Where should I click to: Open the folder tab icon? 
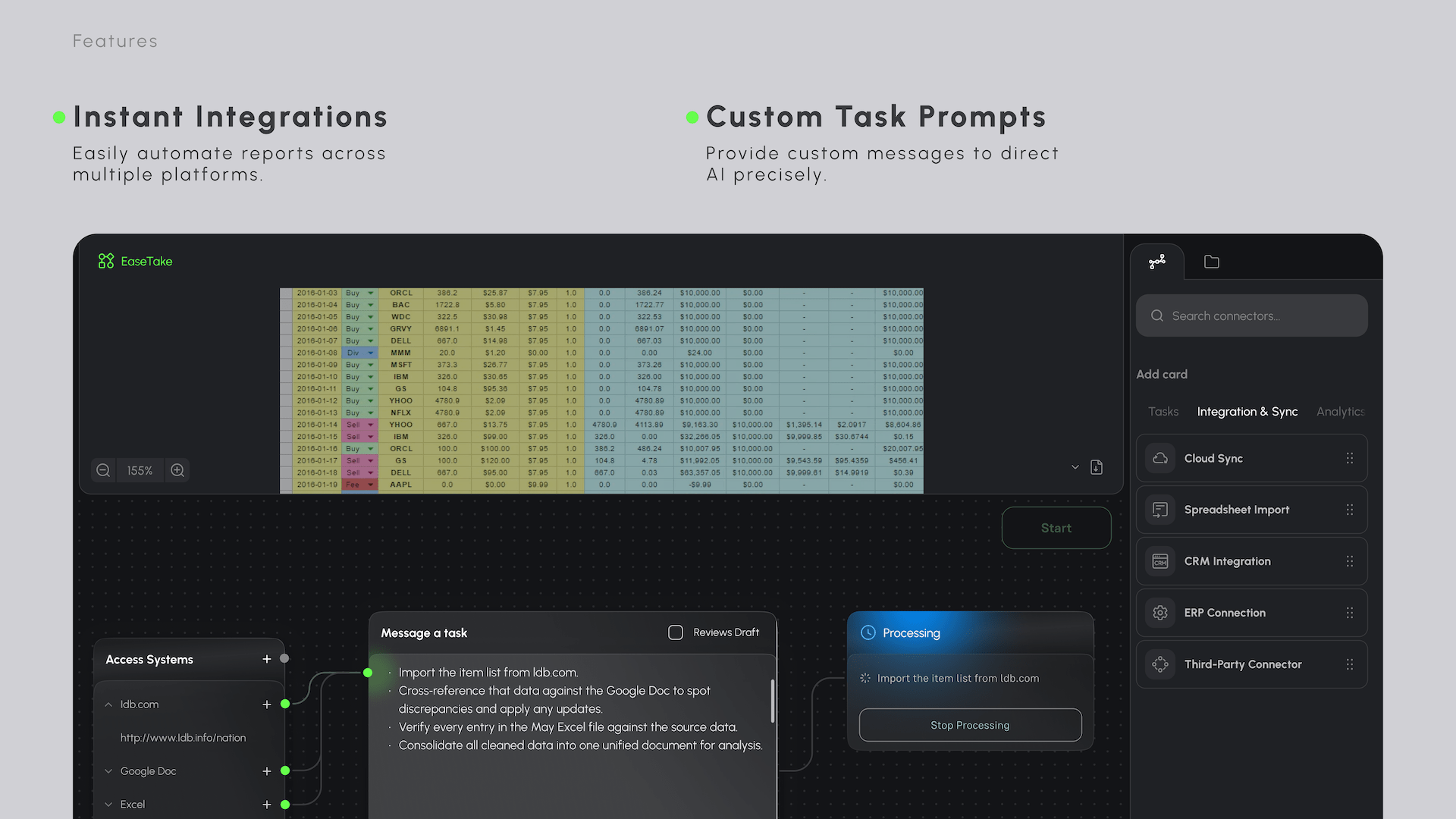click(1212, 262)
